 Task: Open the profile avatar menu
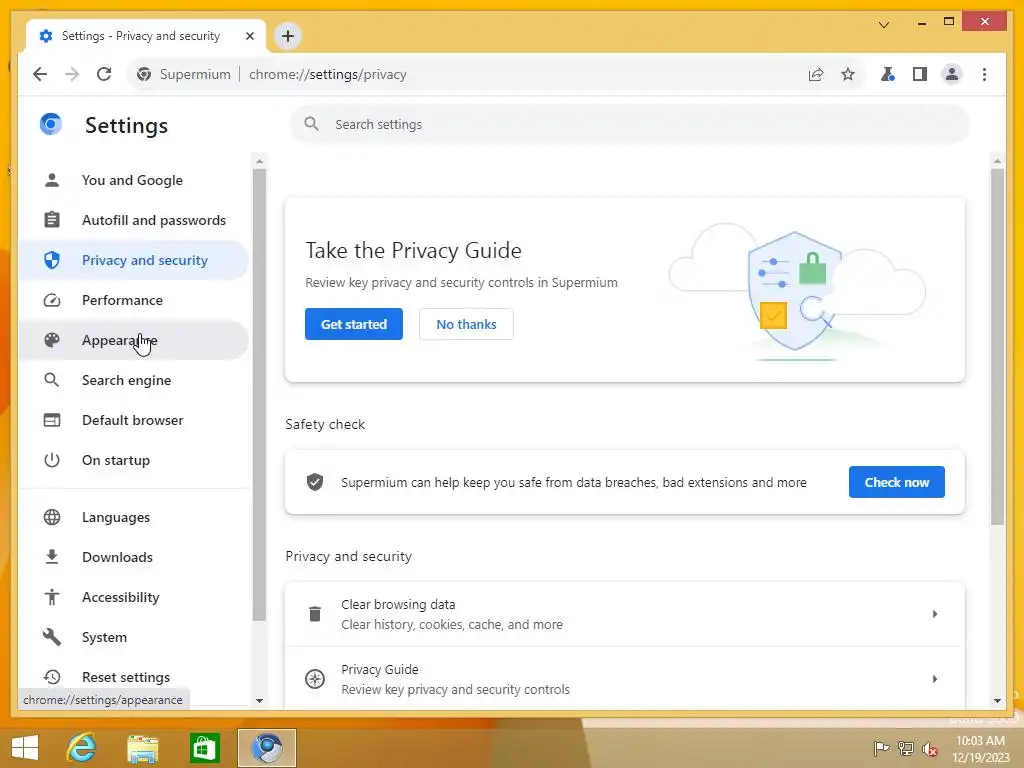[x=952, y=74]
